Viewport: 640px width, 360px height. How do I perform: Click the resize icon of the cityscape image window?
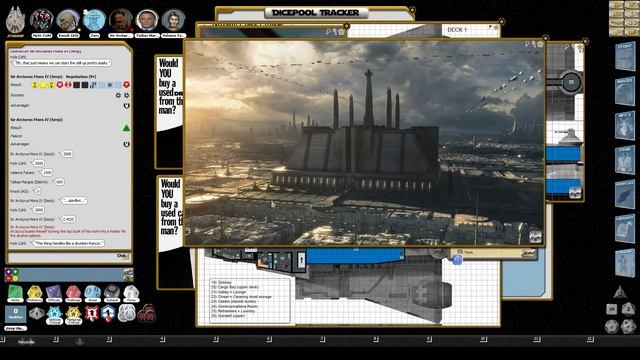click(535, 237)
